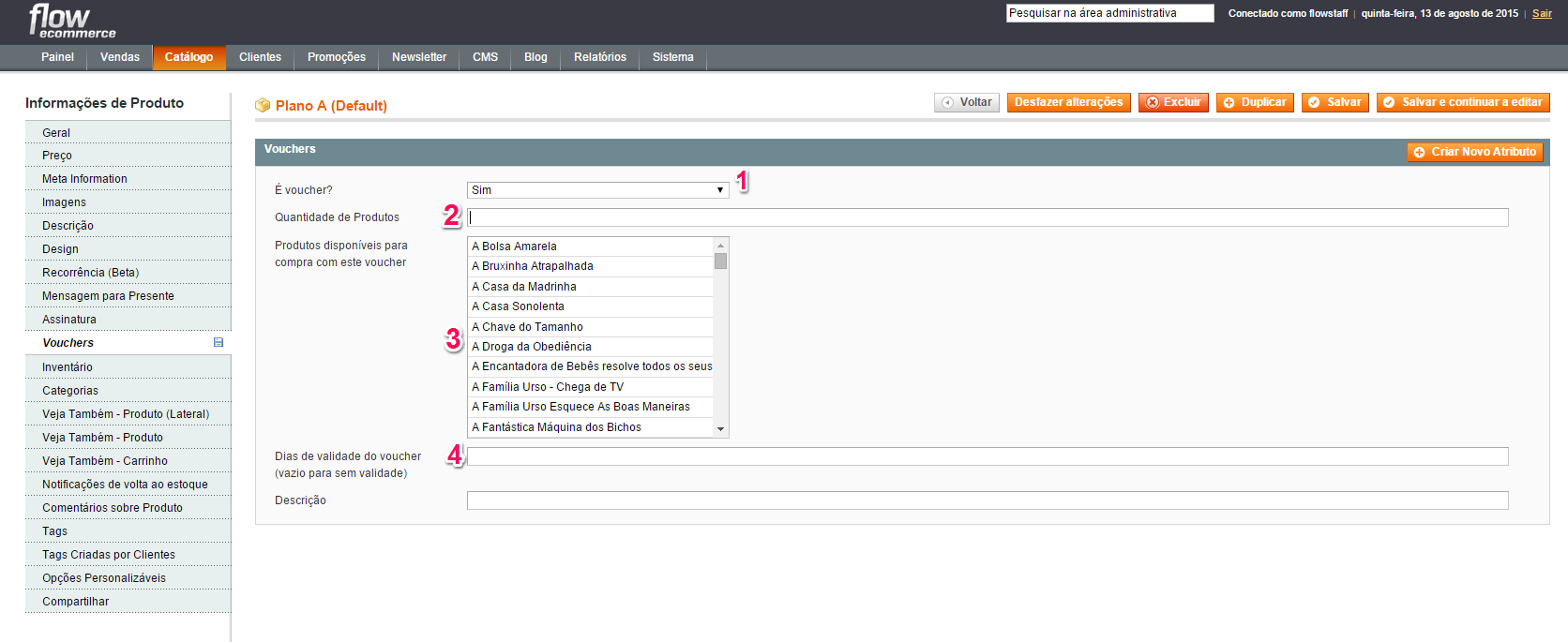1568x642 pixels.
Task: Select 'A Droga da Obediência' option
Action: click(591, 347)
